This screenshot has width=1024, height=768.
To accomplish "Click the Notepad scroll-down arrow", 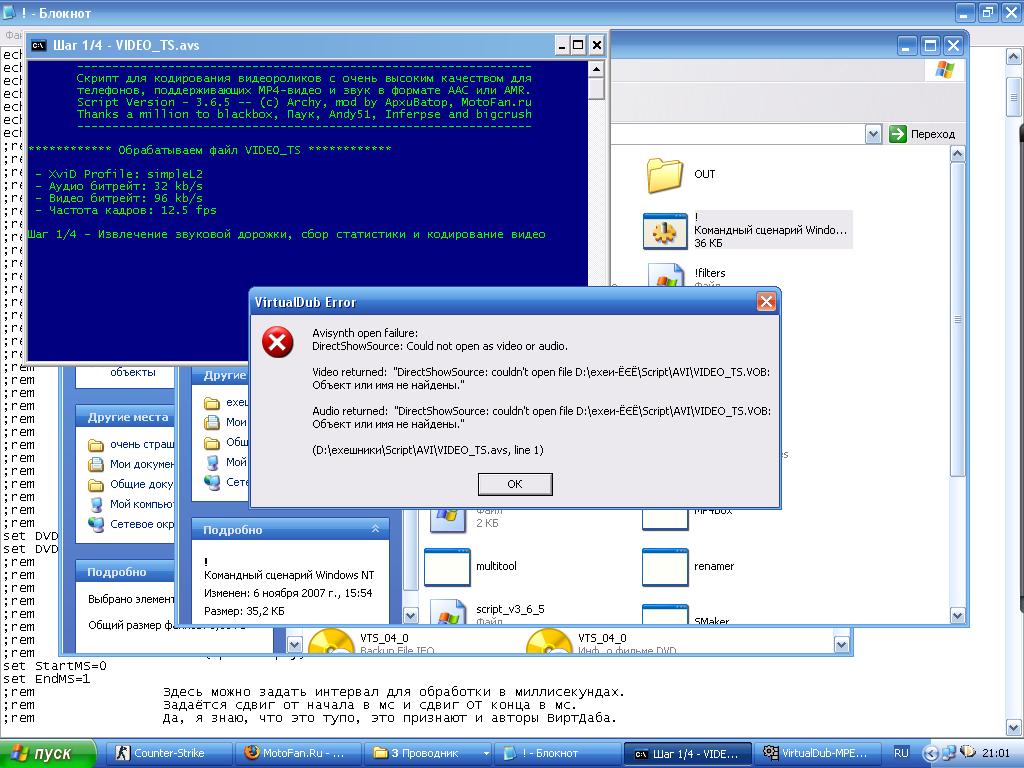I will [x=1014, y=727].
